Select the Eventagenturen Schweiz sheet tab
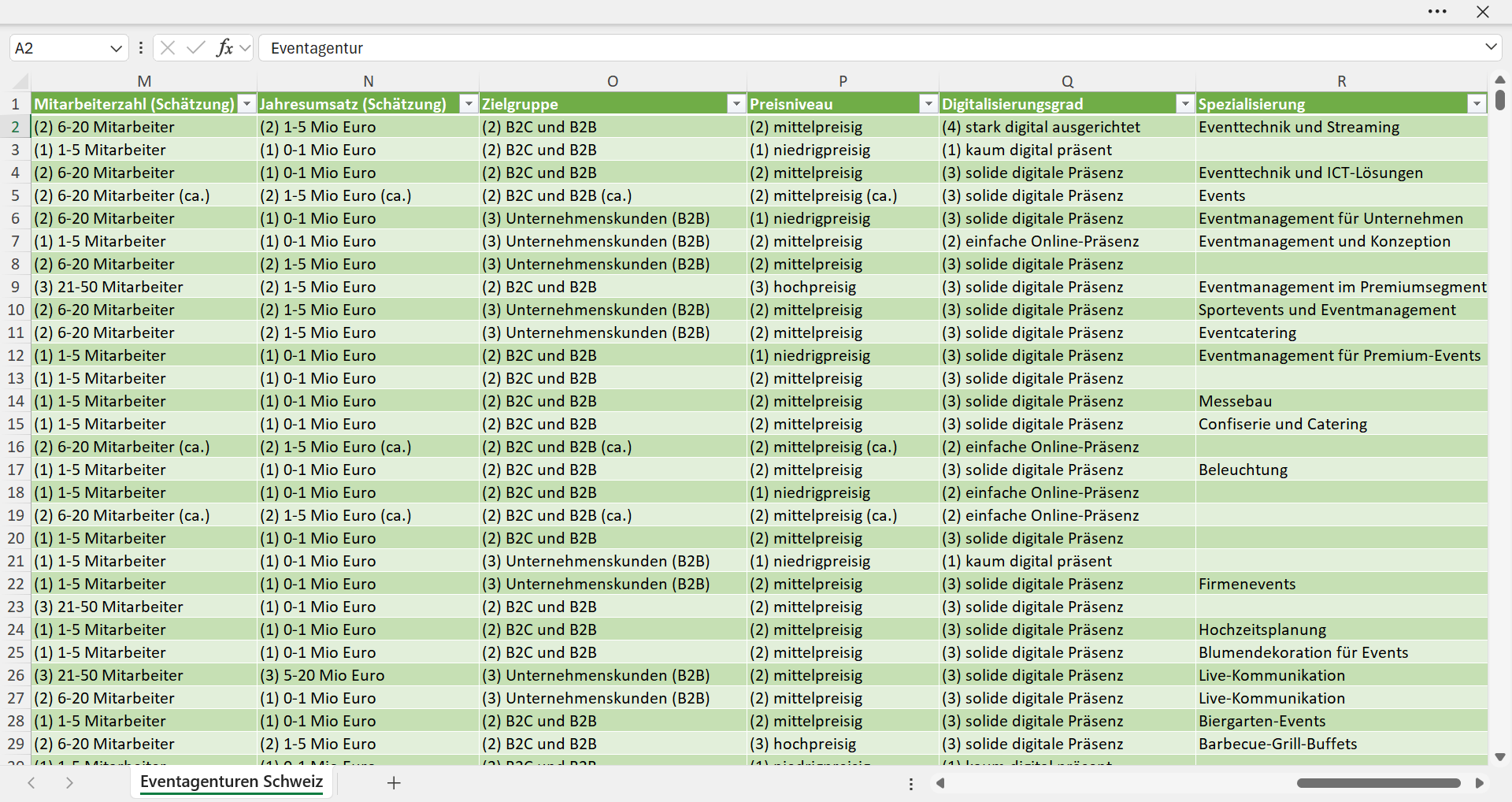The height and width of the screenshot is (802, 1512). pos(232,782)
